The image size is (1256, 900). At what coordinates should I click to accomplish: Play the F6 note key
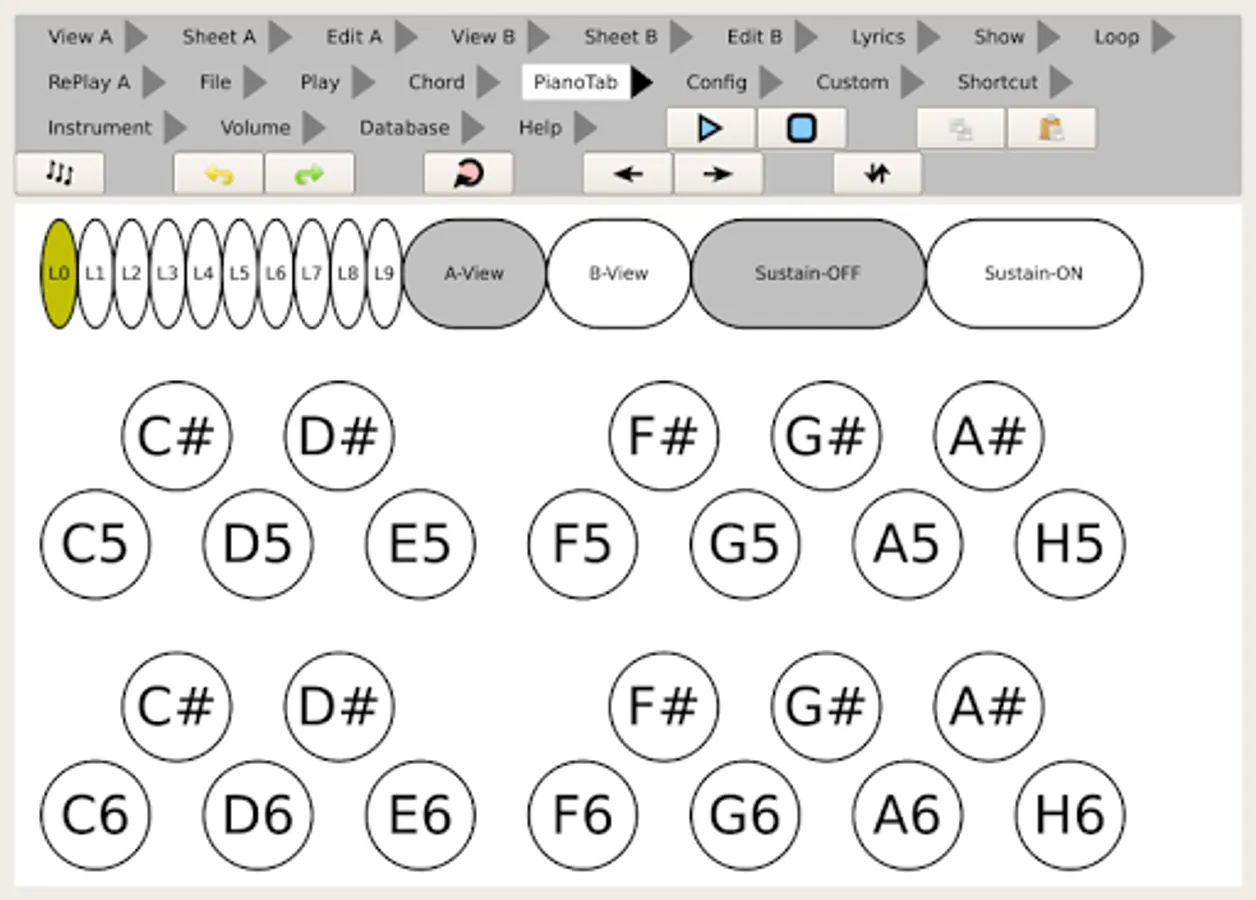(583, 815)
